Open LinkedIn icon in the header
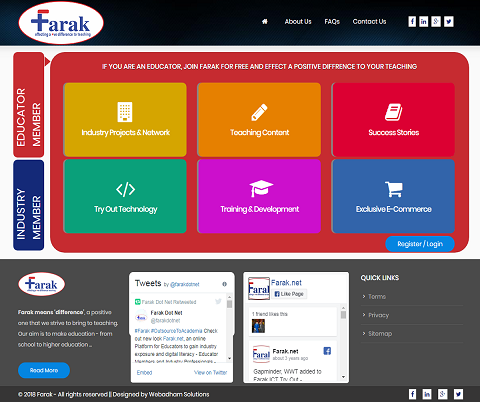Viewport: 480px width, 402px height. tap(424, 22)
